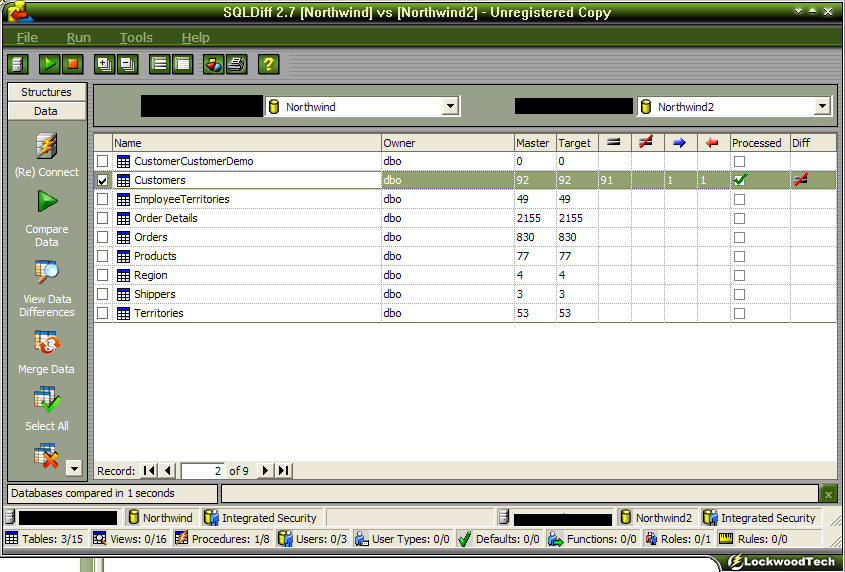
Task: Click the red left-arrow column header
Action: click(714, 143)
